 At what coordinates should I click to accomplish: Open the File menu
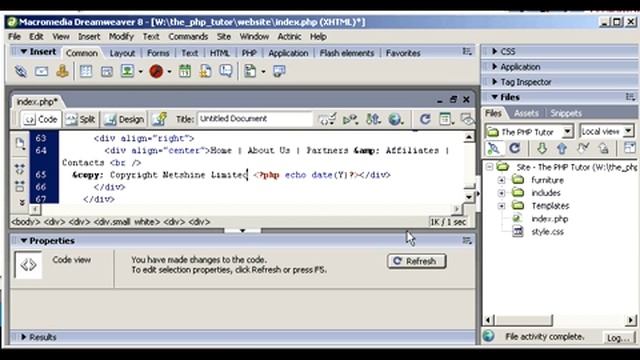coord(14,36)
